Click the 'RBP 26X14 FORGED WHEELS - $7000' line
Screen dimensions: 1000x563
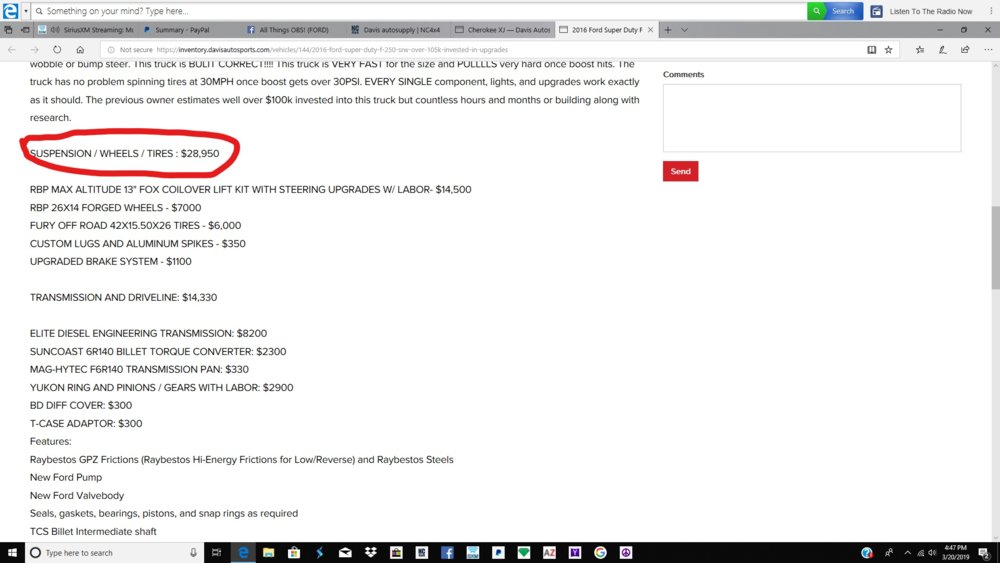tap(115, 208)
